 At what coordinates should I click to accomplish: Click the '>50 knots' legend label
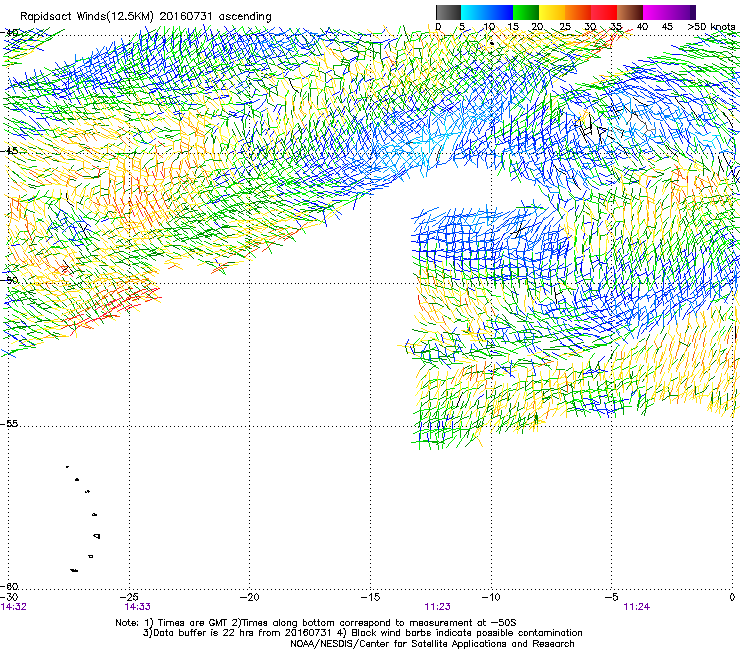click(711, 27)
